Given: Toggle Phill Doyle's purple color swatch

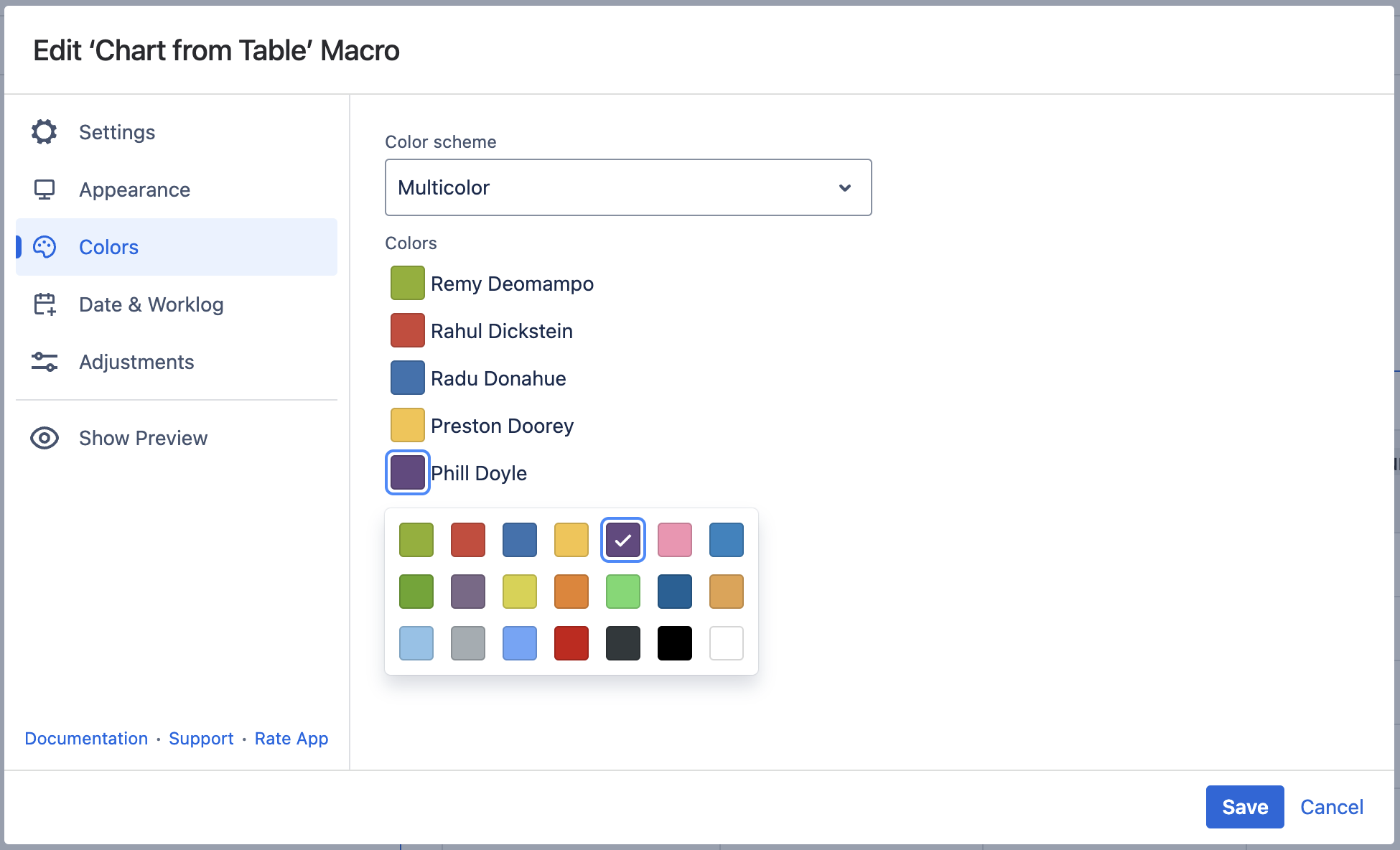Looking at the screenshot, I should pos(407,472).
